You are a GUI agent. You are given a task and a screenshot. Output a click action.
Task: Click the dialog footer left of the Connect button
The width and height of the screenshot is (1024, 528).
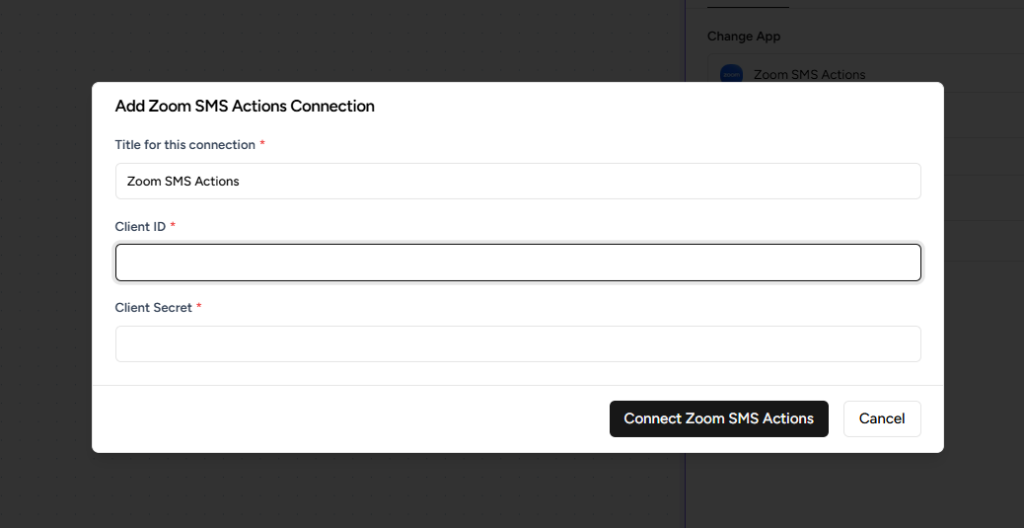coord(350,419)
